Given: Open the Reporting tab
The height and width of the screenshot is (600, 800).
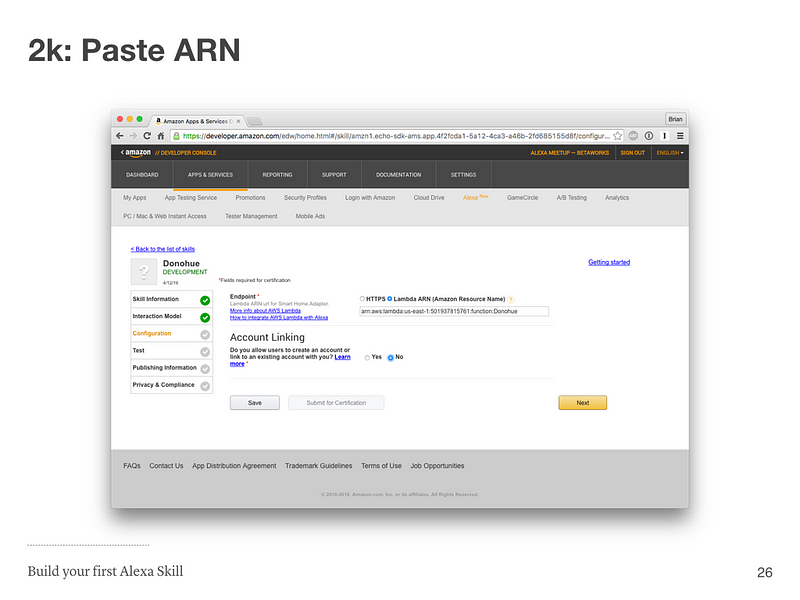Looking at the screenshot, I should (278, 174).
